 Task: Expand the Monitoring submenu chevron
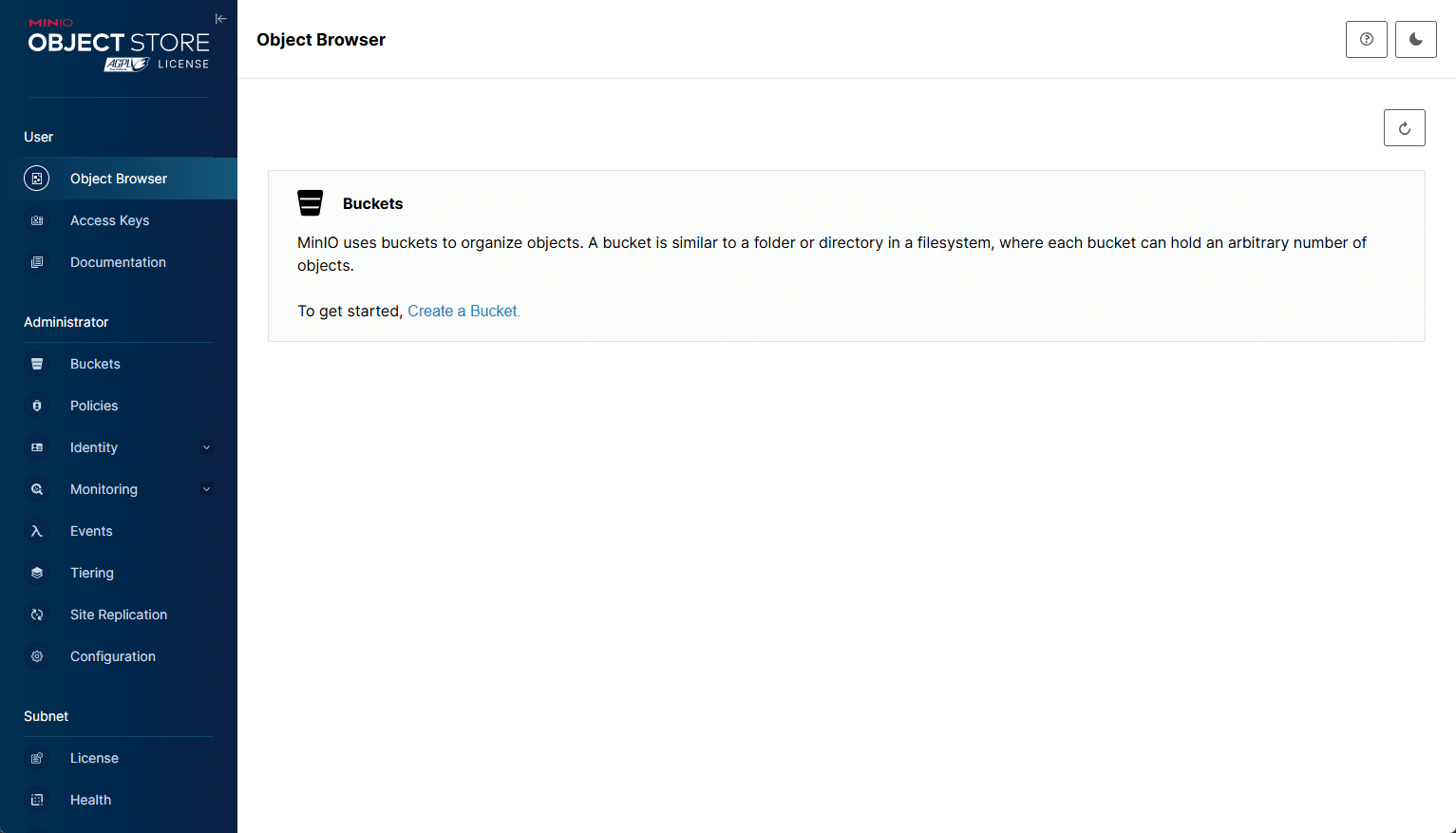pyautogui.click(x=206, y=489)
